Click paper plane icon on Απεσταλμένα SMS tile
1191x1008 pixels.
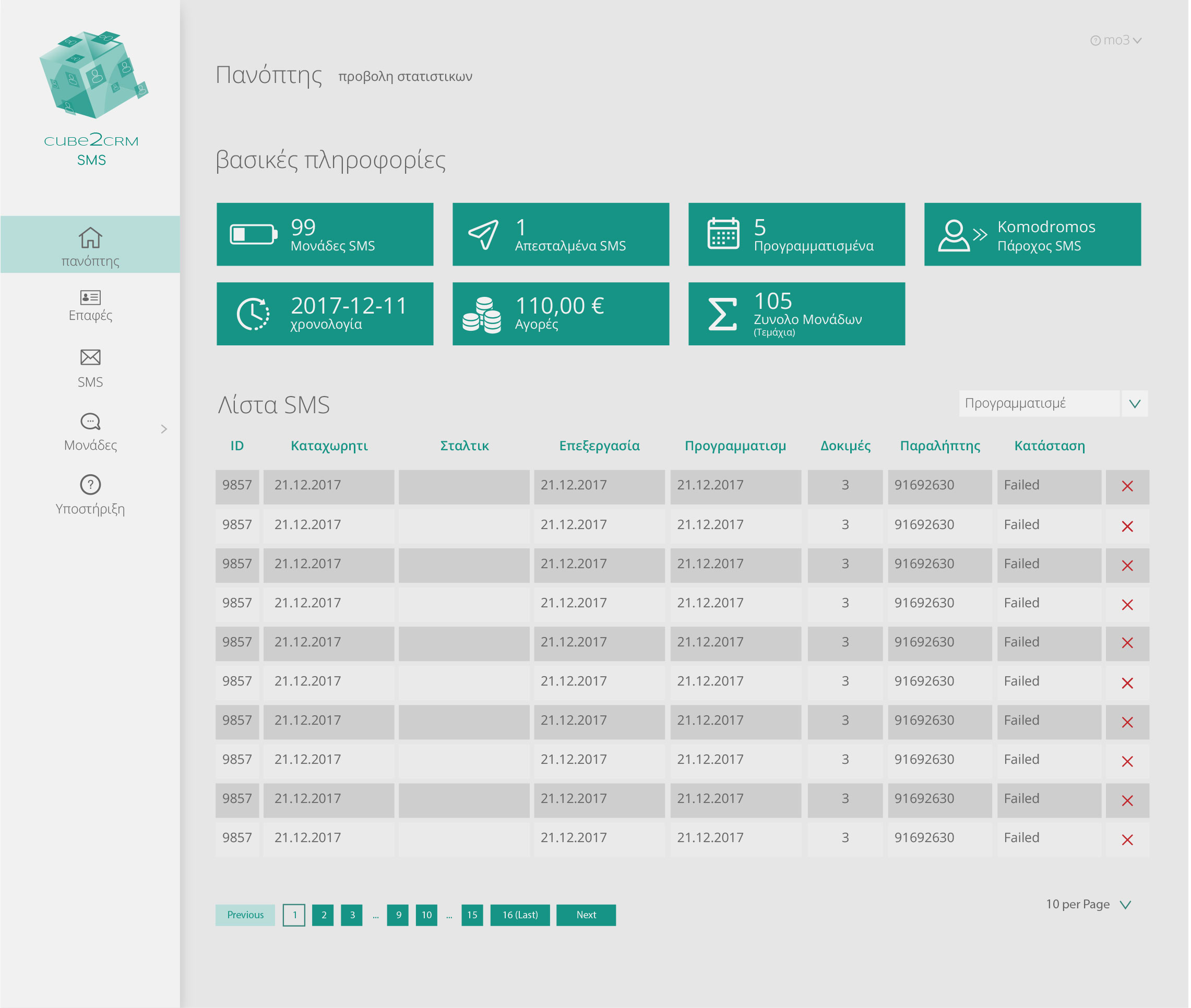tap(483, 234)
